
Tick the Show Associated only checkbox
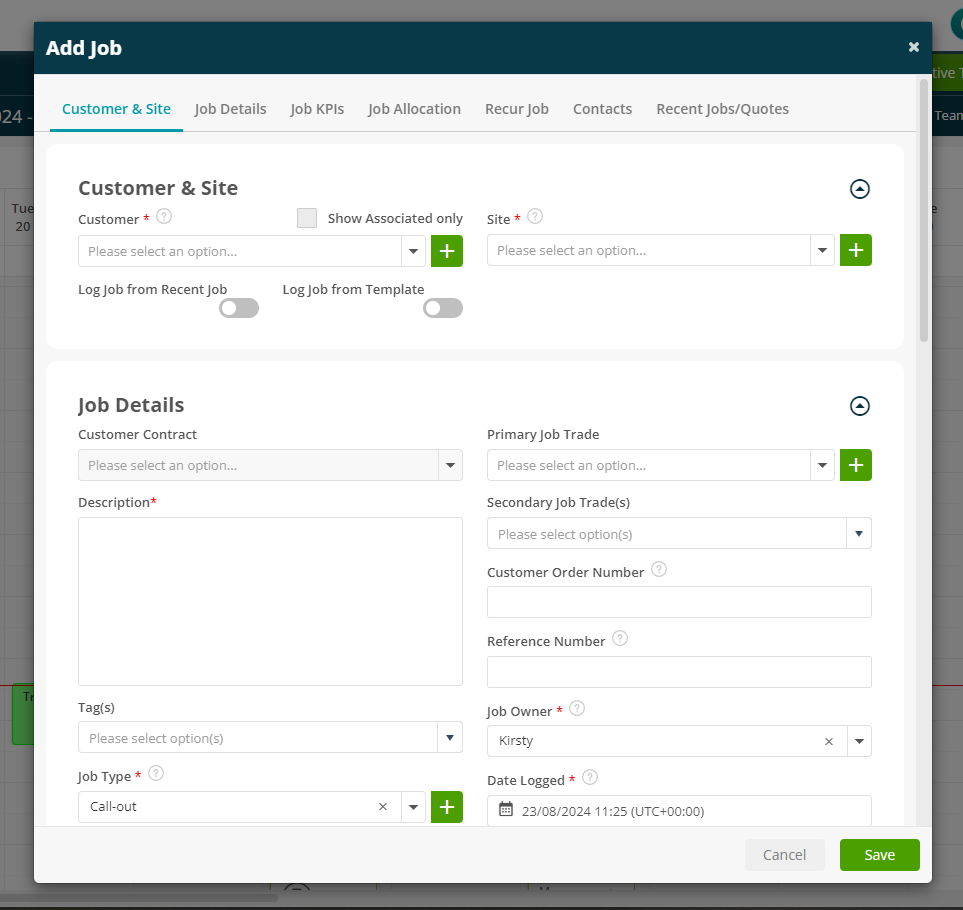click(x=307, y=218)
